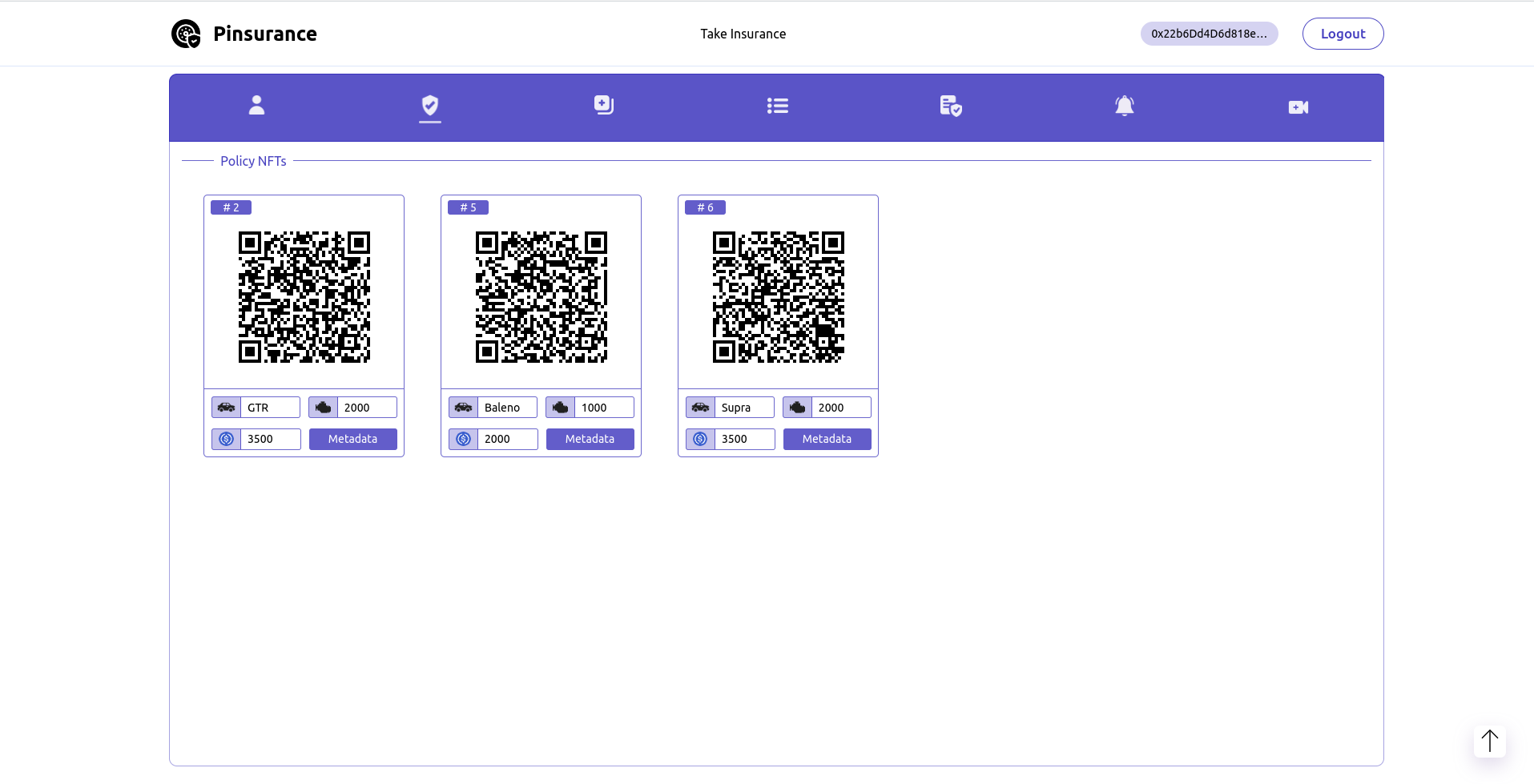Click the car icon next to Baleno
Viewport: 1534px width, 784px height.
(464, 408)
